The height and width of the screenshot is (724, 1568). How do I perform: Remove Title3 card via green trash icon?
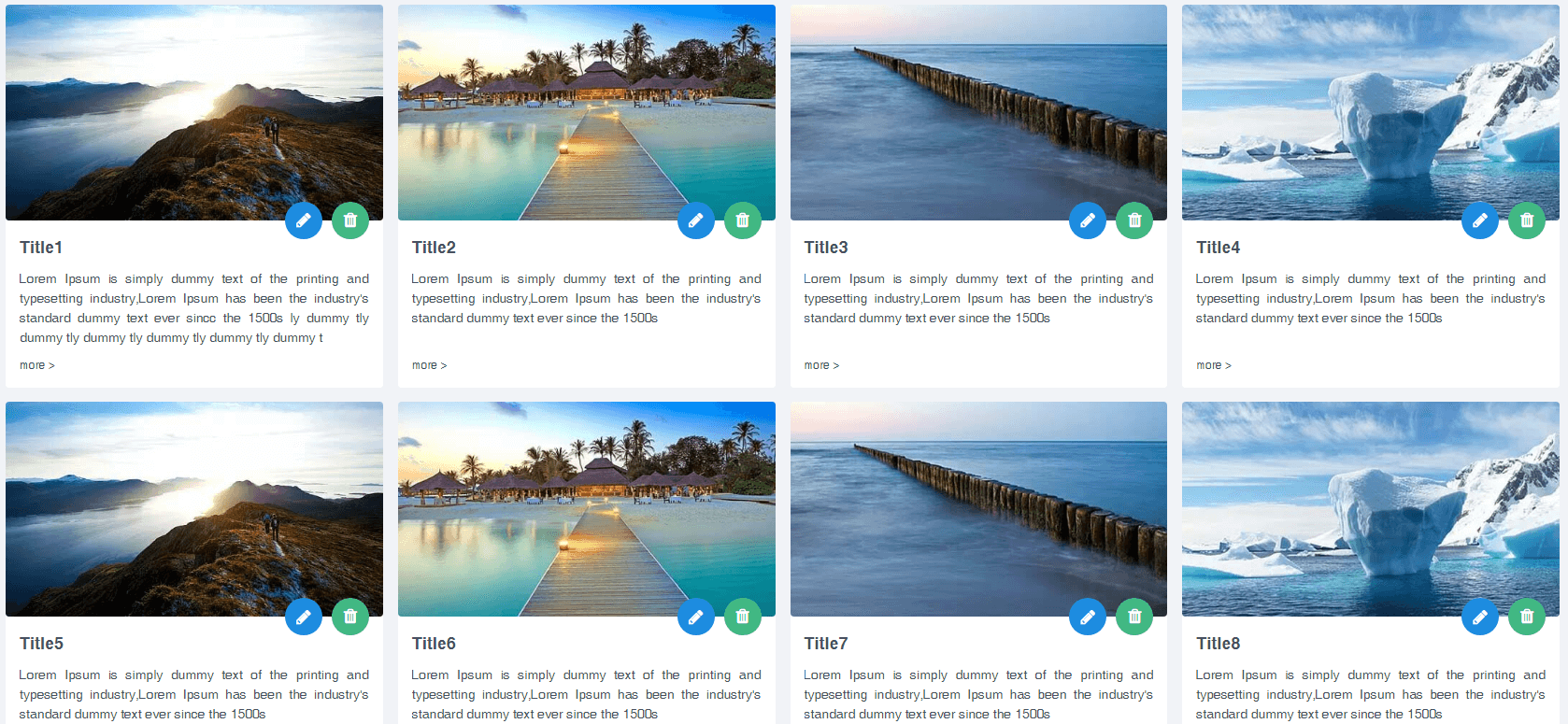pos(1134,220)
